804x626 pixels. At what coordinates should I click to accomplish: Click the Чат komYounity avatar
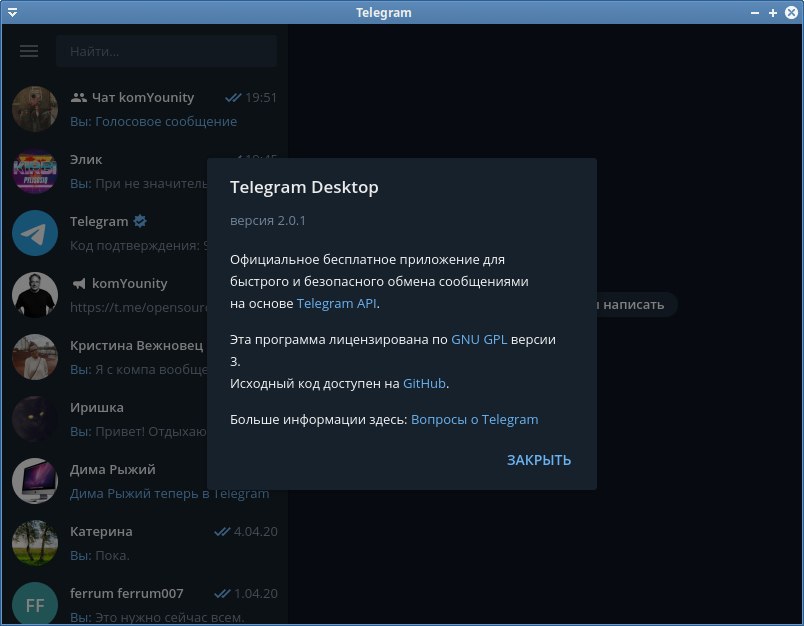(x=35, y=109)
